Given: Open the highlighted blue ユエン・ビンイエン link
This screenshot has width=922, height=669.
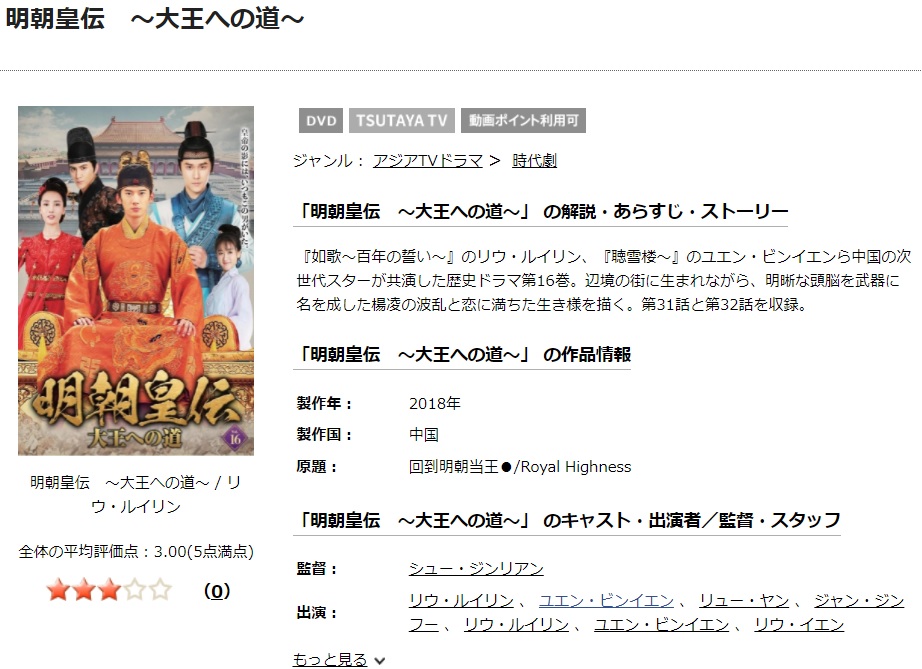Looking at the screenshot, I should [606, 600].
